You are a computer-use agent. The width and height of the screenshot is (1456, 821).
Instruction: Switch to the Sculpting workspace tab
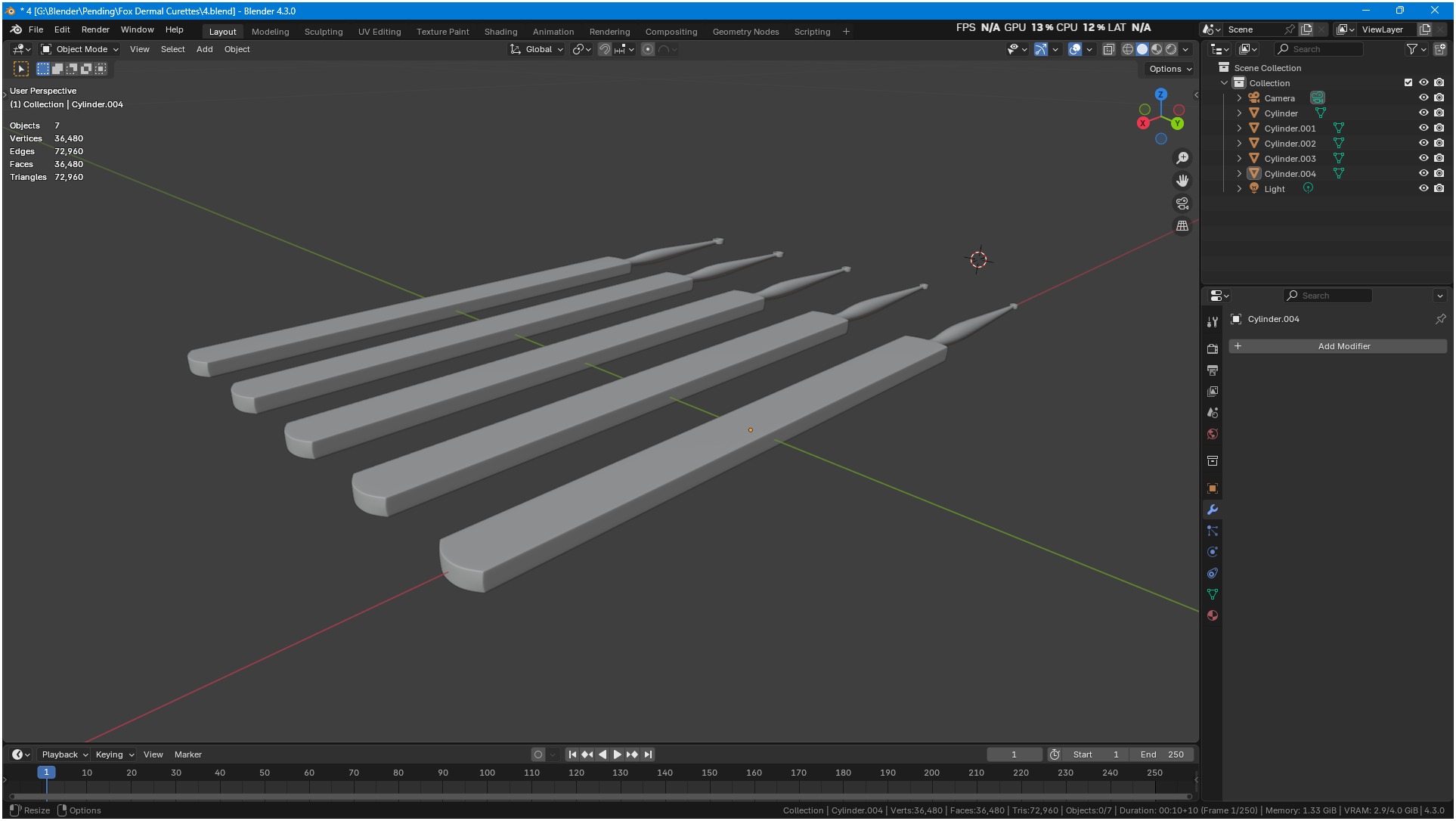point(323,32)
